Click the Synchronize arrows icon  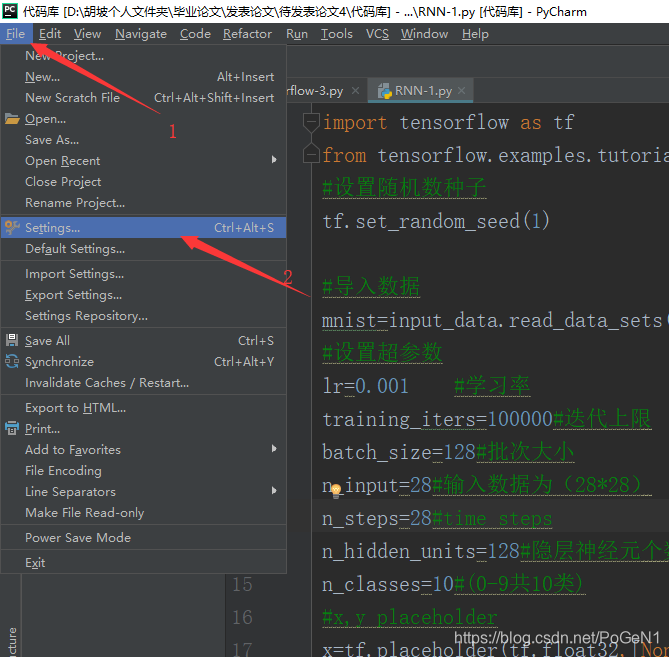pyautogui.click(x=12, y=361)
